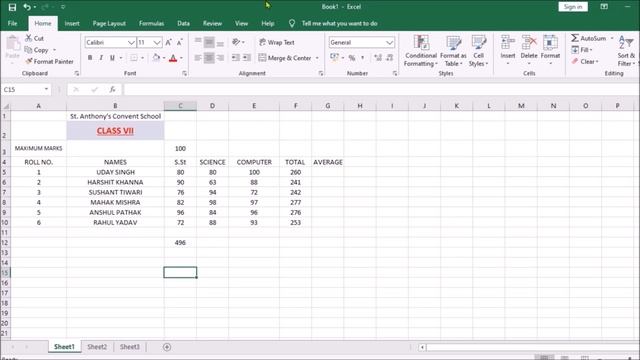Switch to the Formulas tab

[x=151, y=23]
